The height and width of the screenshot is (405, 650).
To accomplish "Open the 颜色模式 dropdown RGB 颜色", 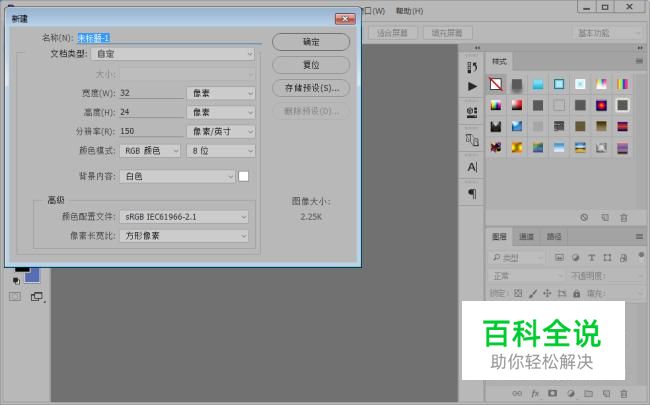I will 150,151.
